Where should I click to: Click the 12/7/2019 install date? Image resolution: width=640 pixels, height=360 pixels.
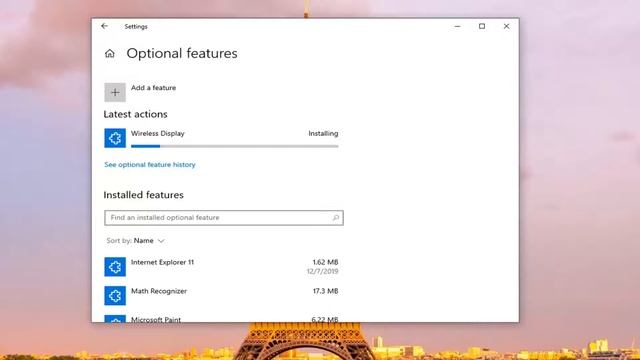click(322, 271)
